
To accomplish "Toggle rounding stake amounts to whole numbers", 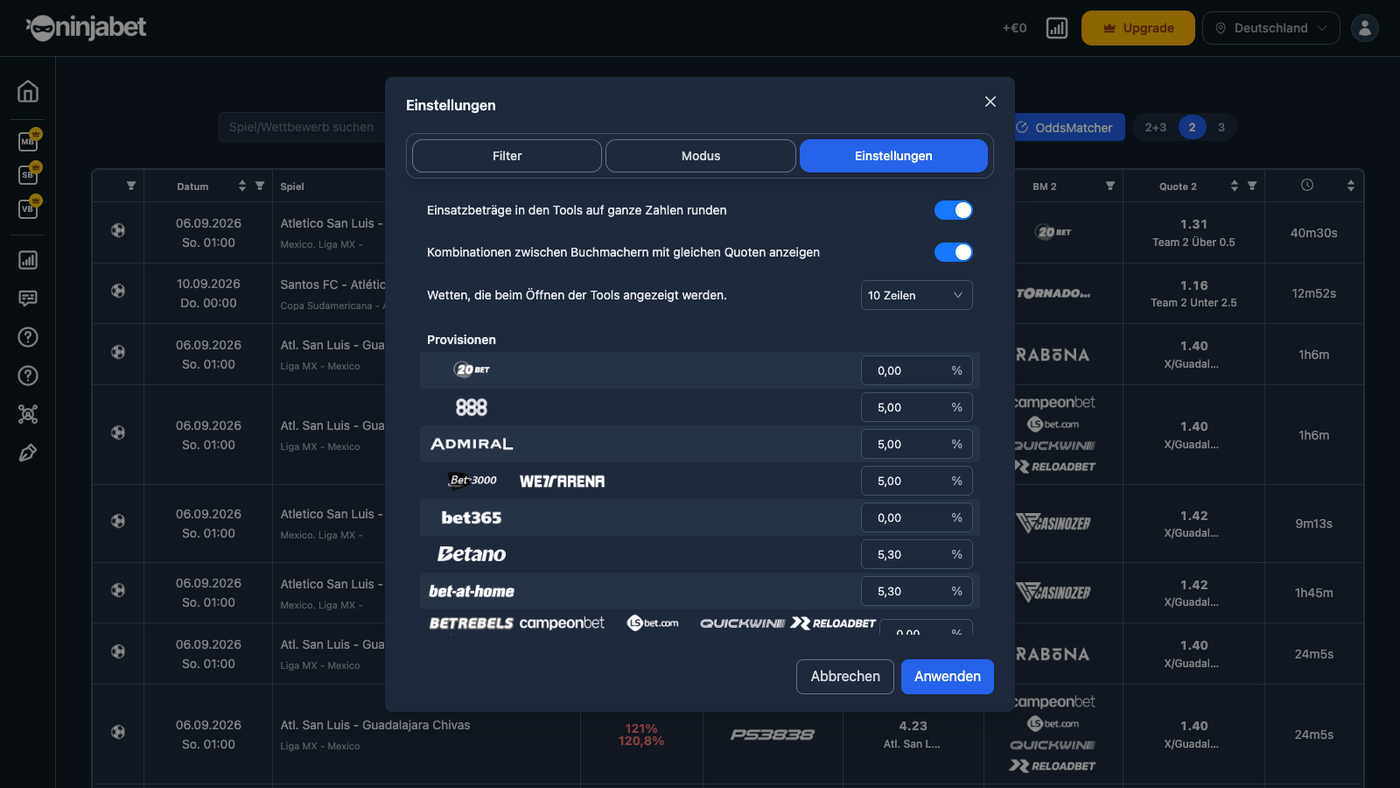I will click(953, 210).
